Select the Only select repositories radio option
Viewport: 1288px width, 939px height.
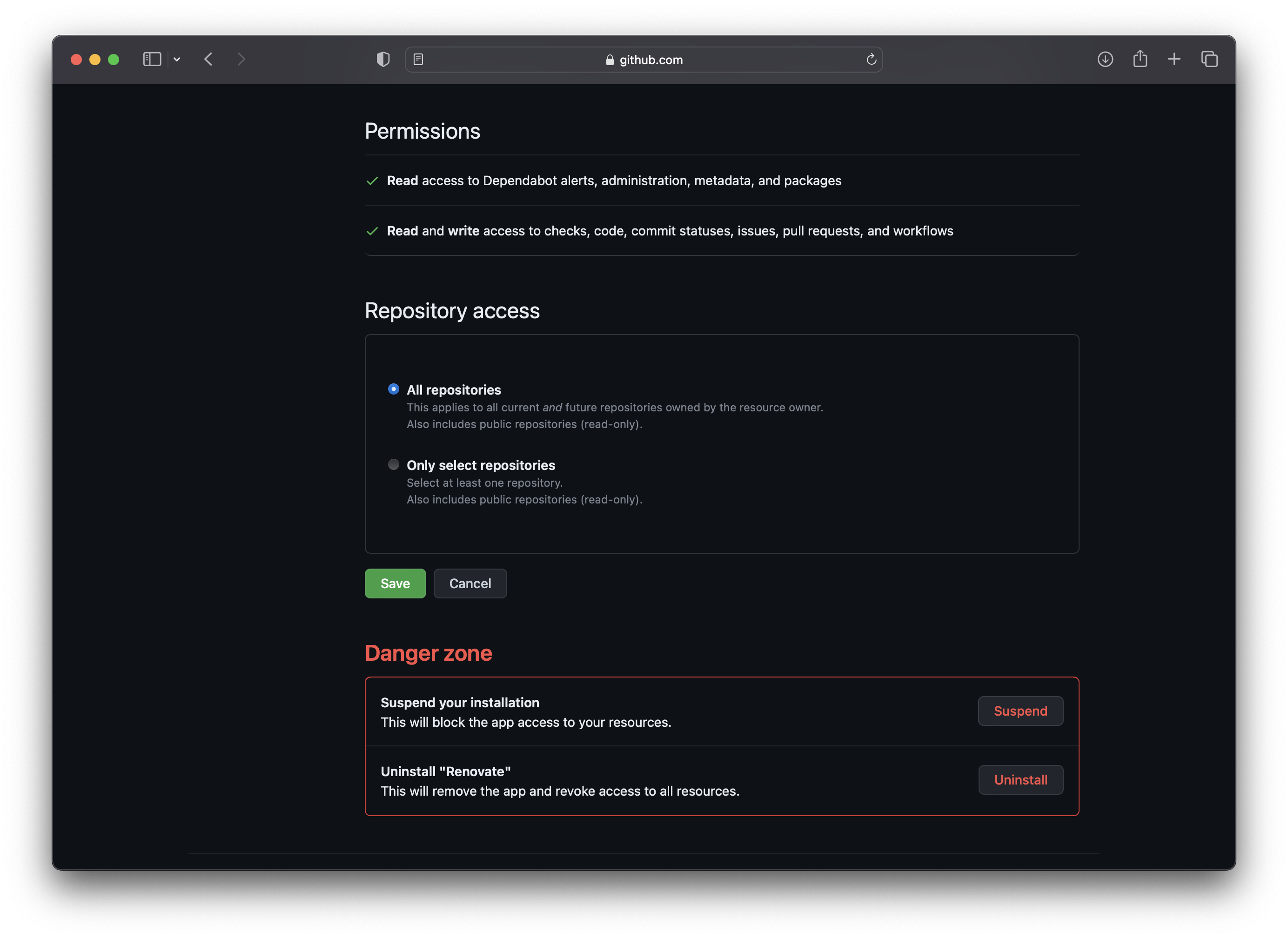coord(393,464)
